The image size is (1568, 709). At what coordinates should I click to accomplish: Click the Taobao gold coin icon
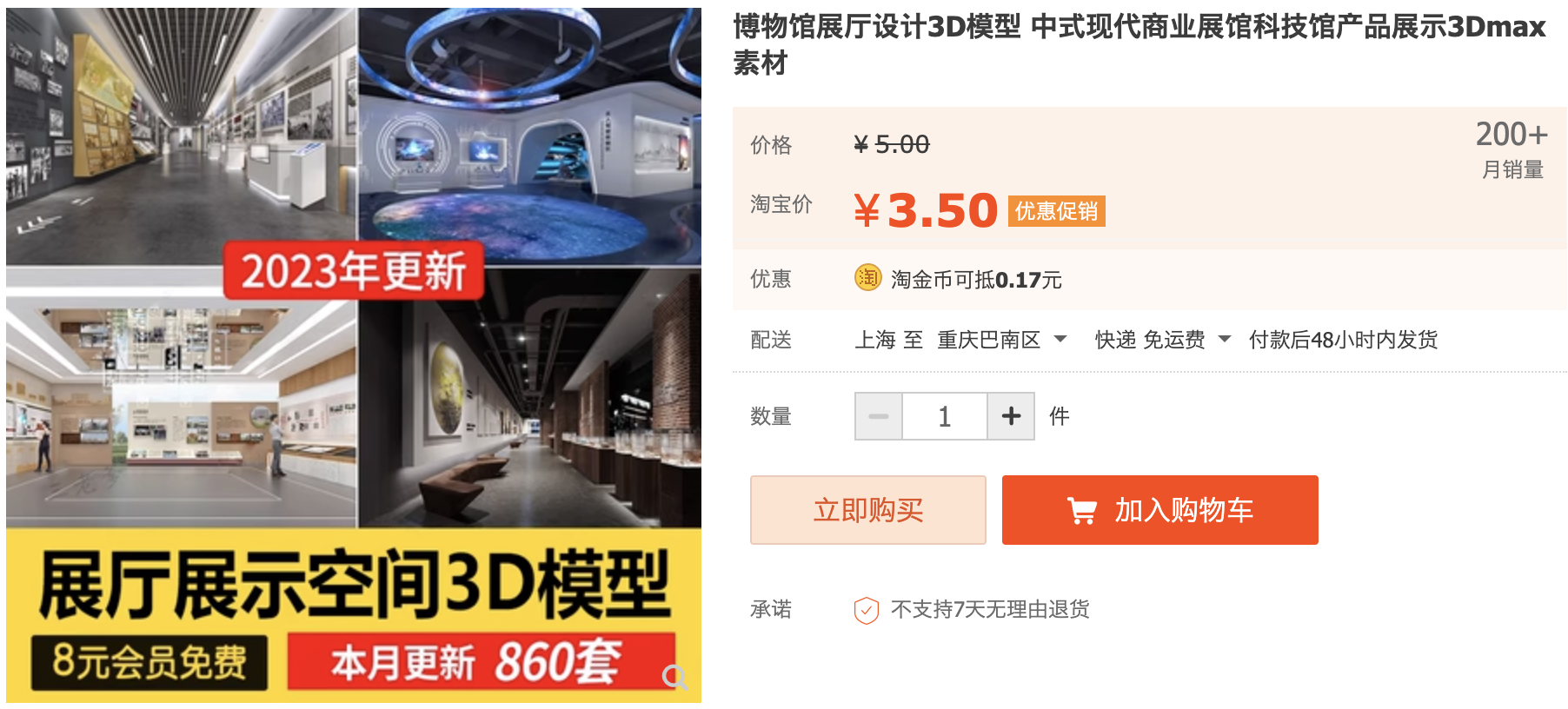tap(867, 278)
